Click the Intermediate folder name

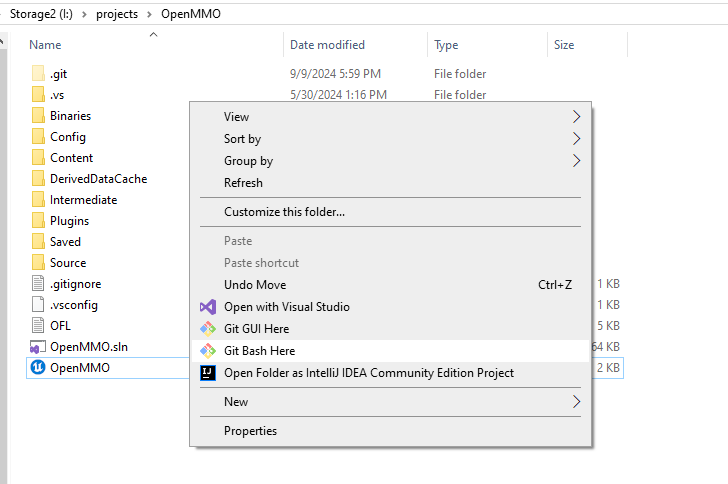84,200
